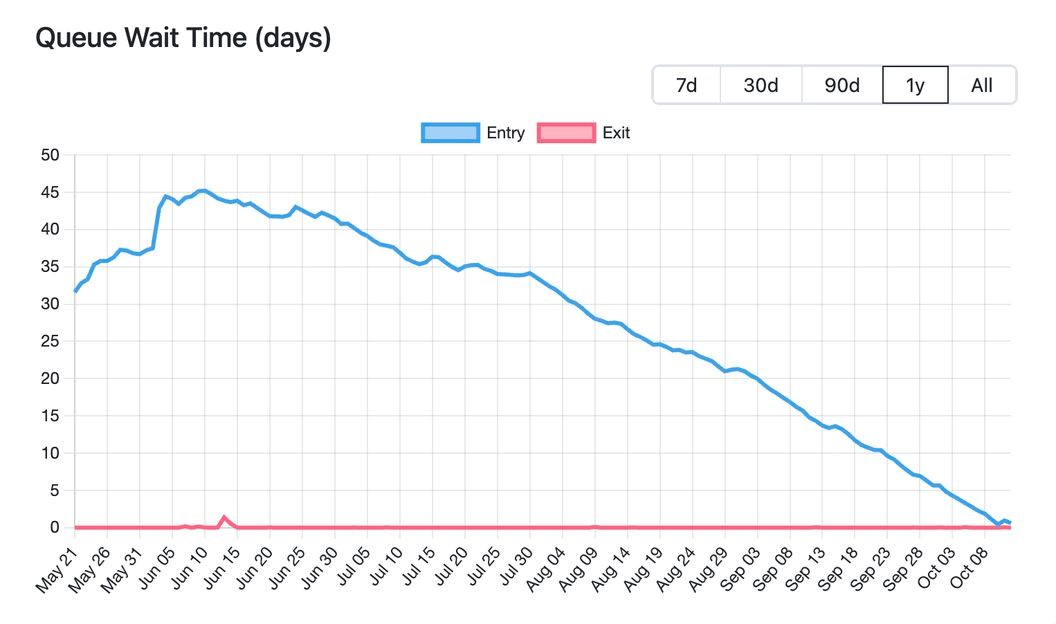Click the Oct 08 x-axis label

(x=972, y=567)
